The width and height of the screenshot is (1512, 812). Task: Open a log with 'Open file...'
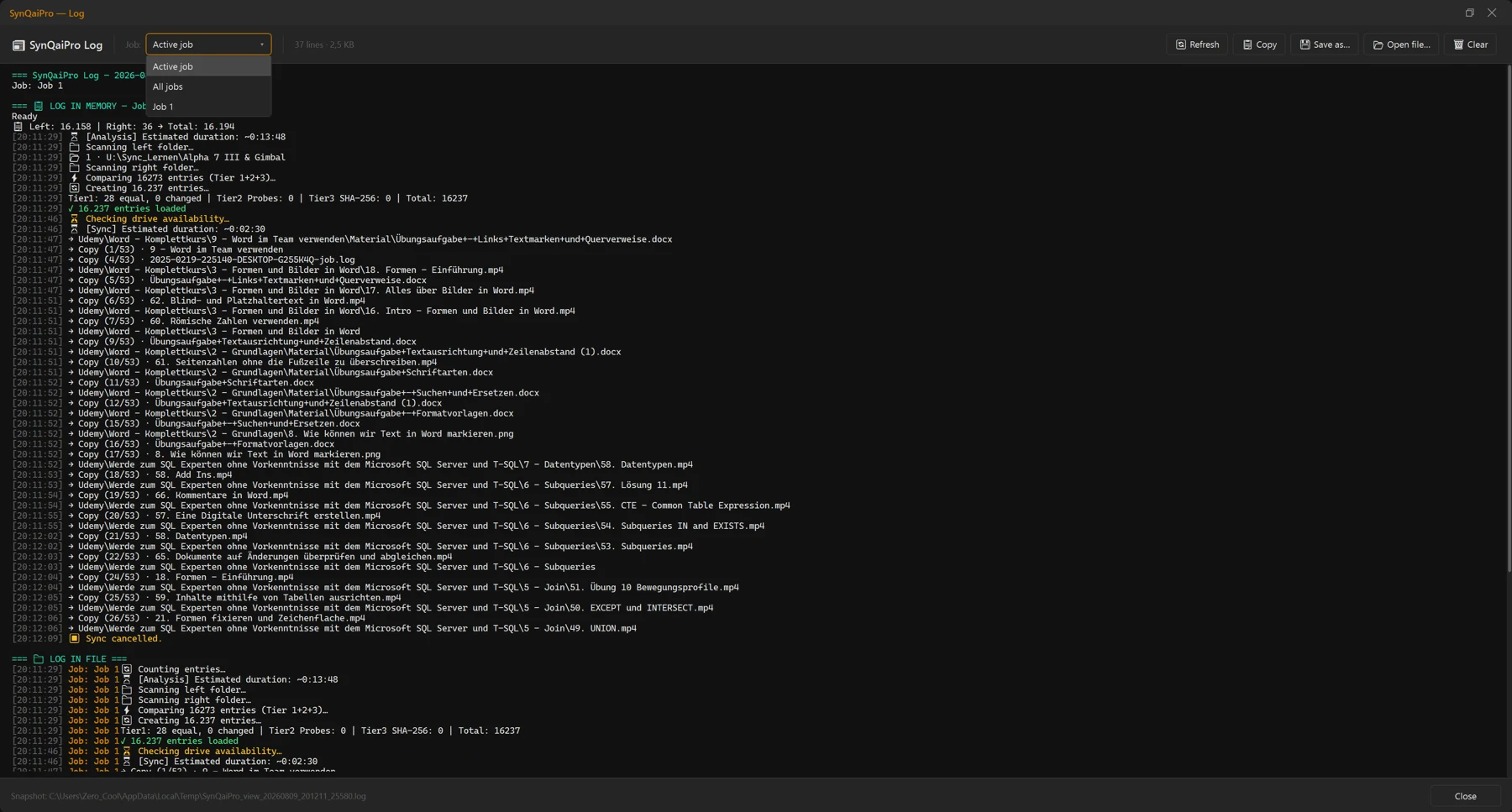pos(1401,45)
